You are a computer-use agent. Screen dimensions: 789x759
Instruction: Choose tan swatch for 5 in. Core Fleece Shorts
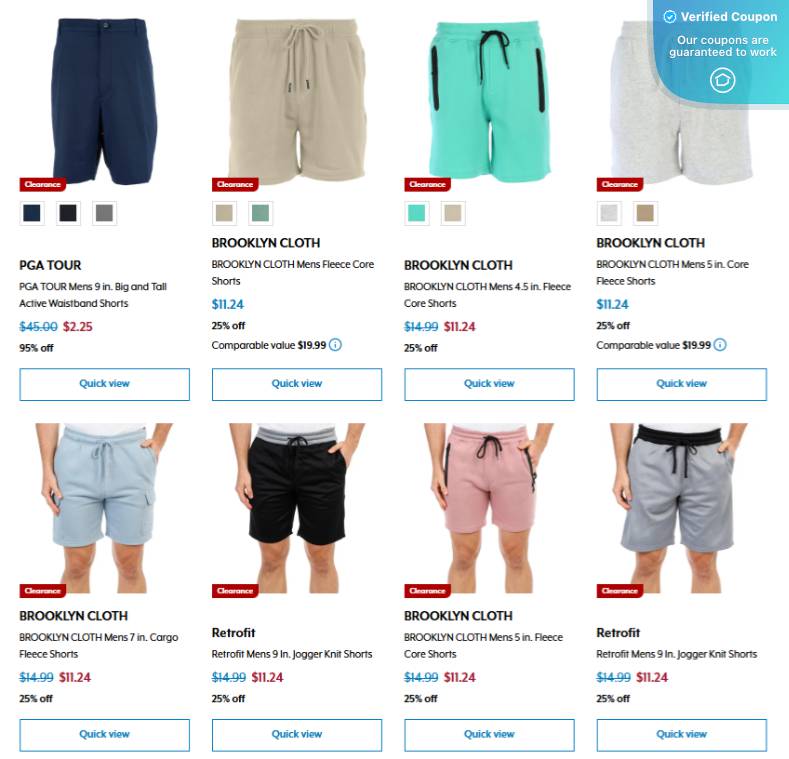coord(645,213)
